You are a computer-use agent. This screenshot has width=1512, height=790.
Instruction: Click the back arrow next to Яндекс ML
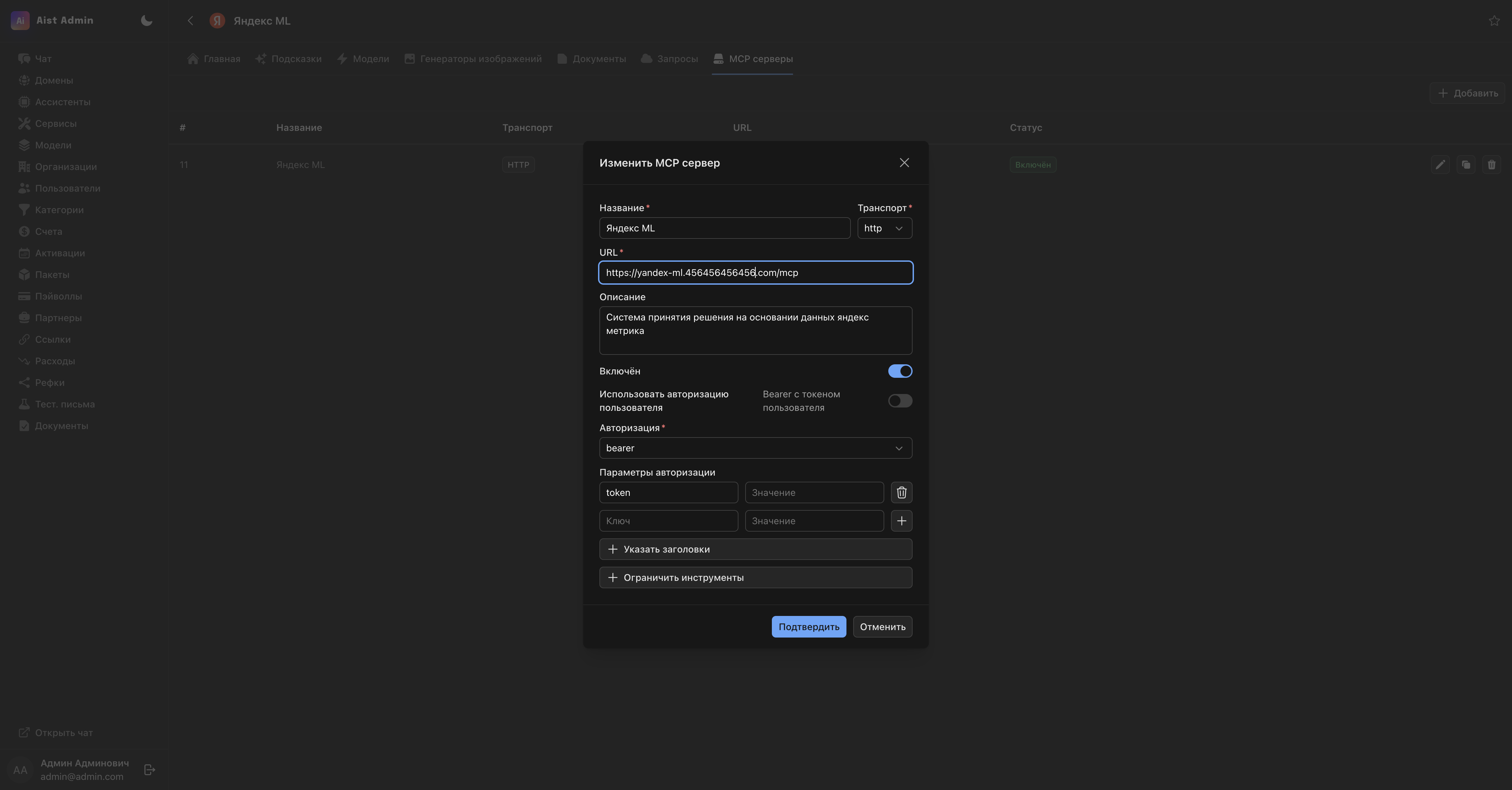[x=190, y=21]
